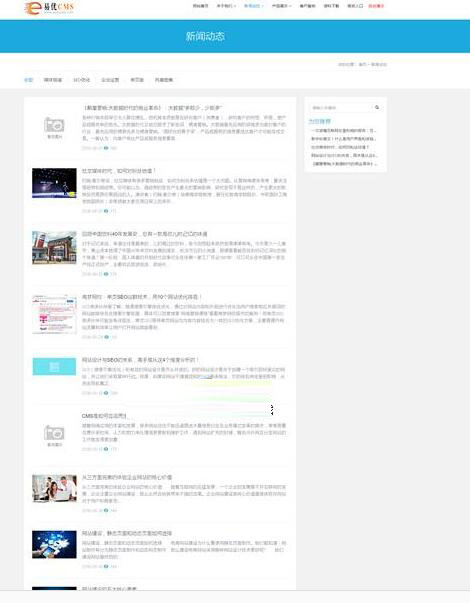This screenshot has width=470, height=603.
Task: Click view-count eye icon under 高手指南 article
Action: [x=106, y=337]
